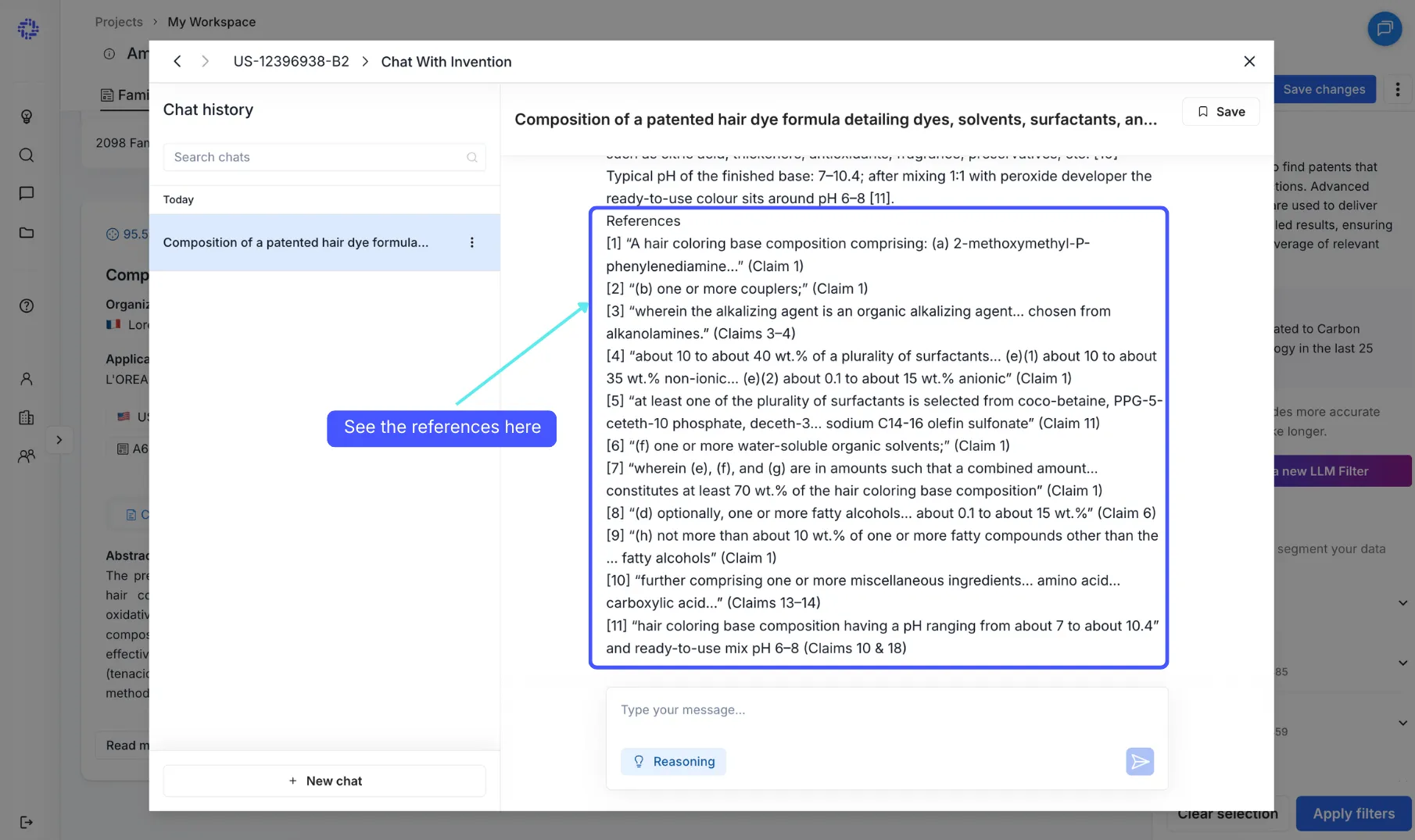Open the kebab menu next to Save changes
1415x840 pixels.
1398,89
